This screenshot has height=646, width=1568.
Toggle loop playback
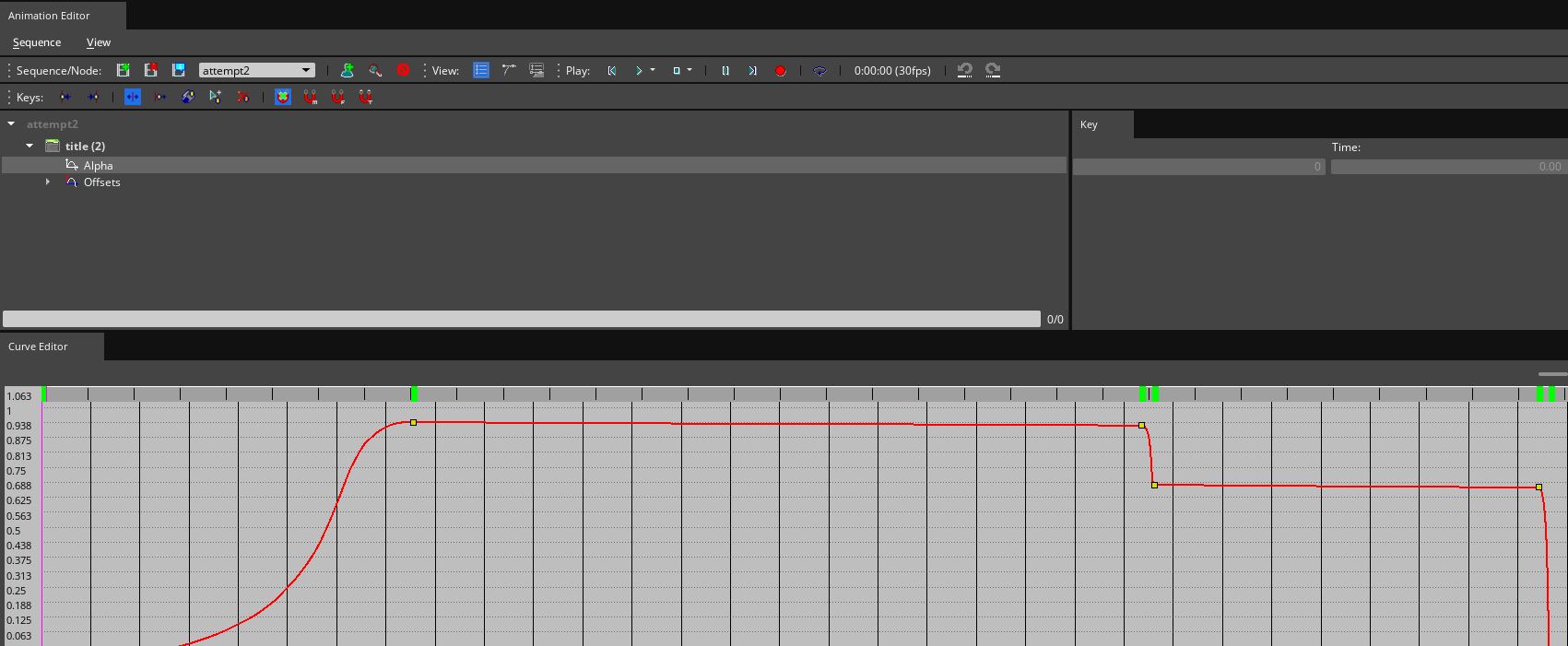819,70
